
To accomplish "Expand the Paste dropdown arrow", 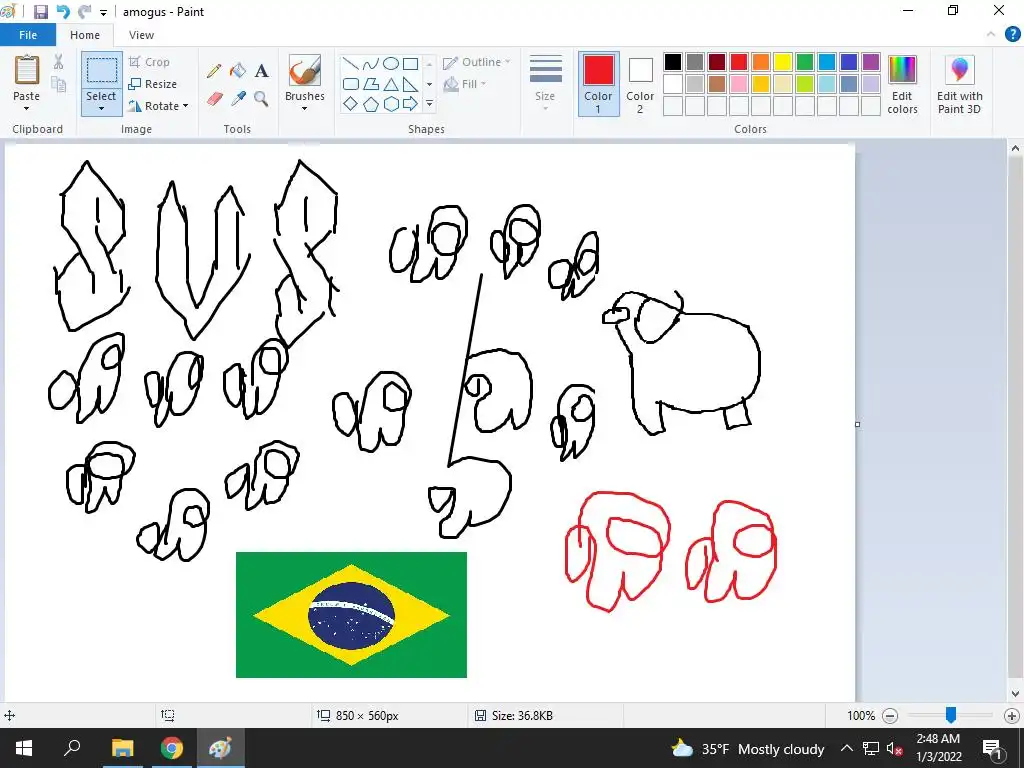I will (27, 108).
